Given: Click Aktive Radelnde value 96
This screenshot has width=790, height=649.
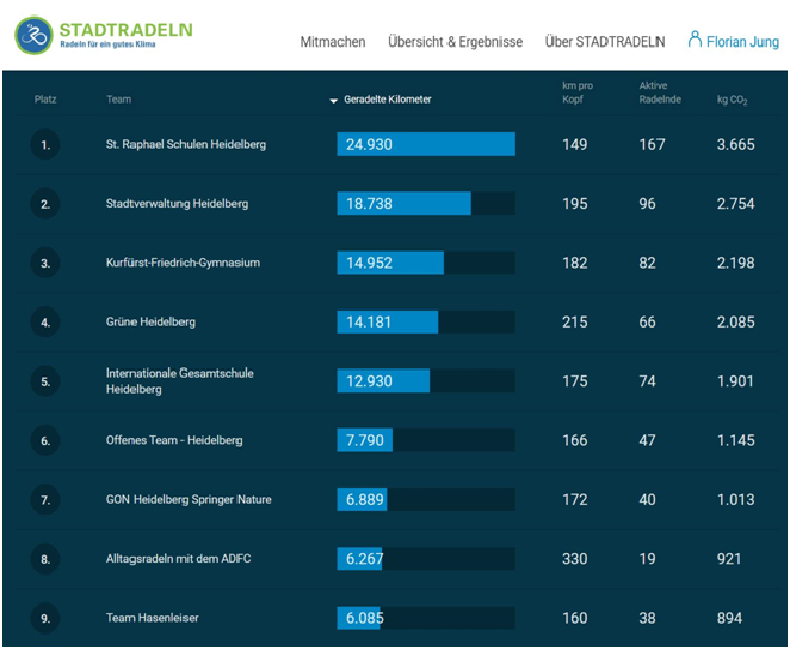Looking at the screenshot, I should point(647,204).
